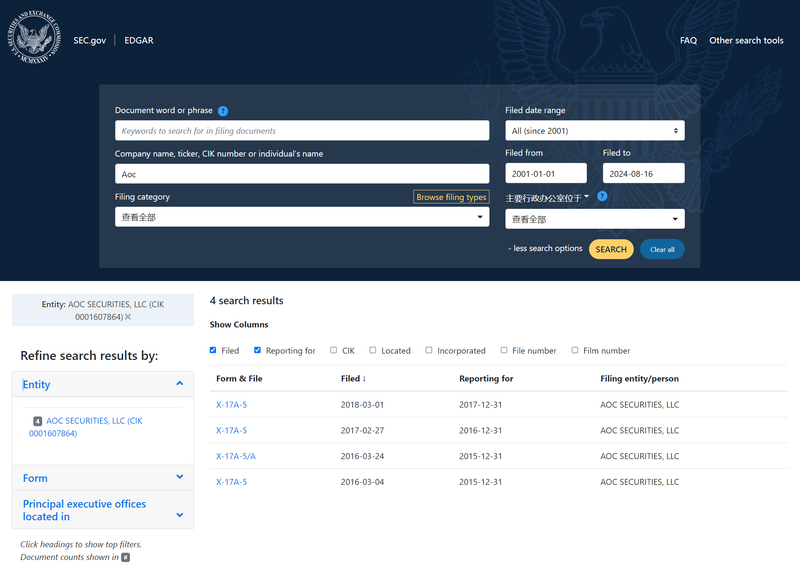Open X-17A-5 filing from 2018-03-01

(x=231, y=405)
